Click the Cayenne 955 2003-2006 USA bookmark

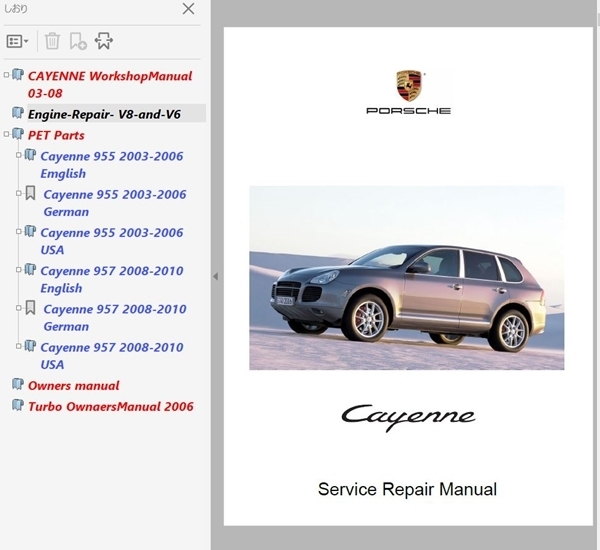click(111, 241)
